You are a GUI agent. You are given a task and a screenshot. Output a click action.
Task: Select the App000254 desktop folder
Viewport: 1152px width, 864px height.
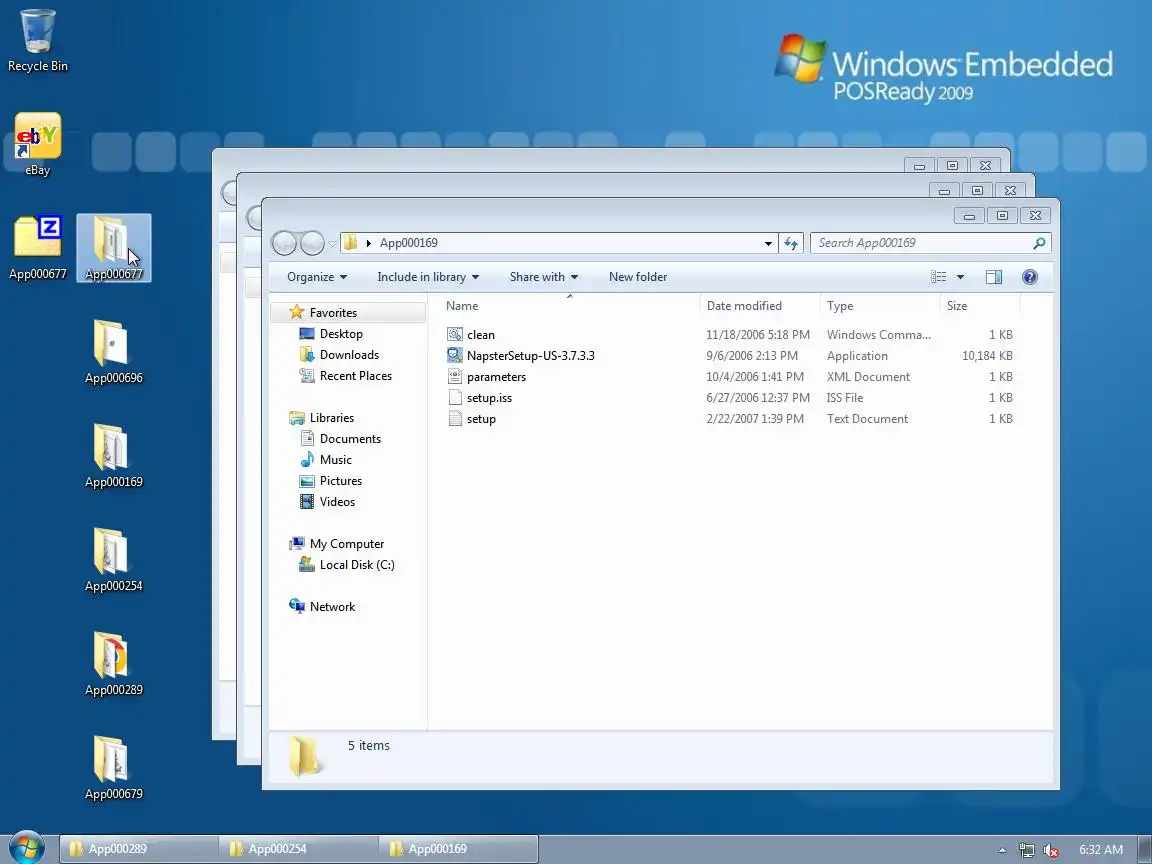pos(113,560)
